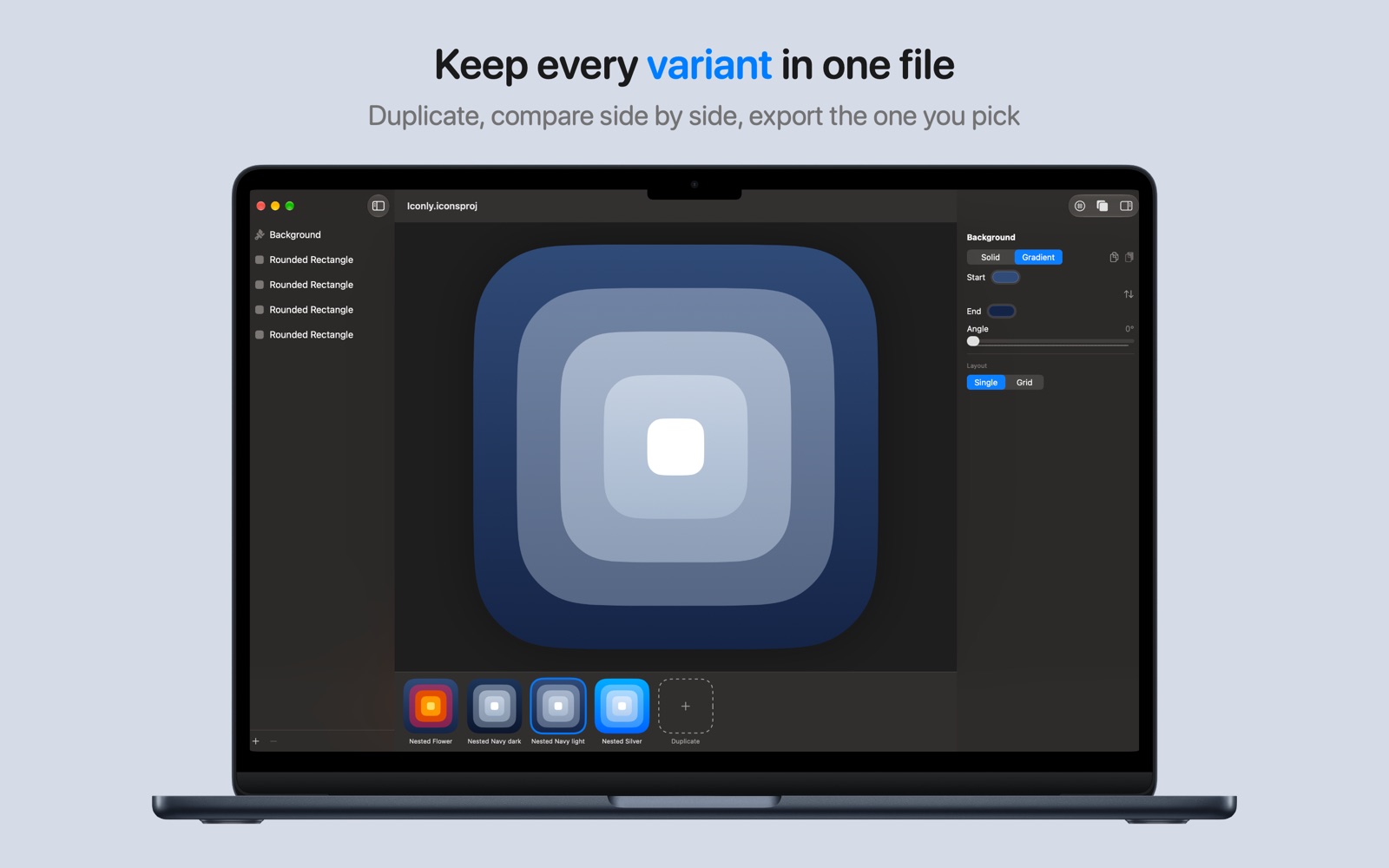Toggle the right inspector panel icon
This screenshot has height=868, width=1389.
[1126, 206]
